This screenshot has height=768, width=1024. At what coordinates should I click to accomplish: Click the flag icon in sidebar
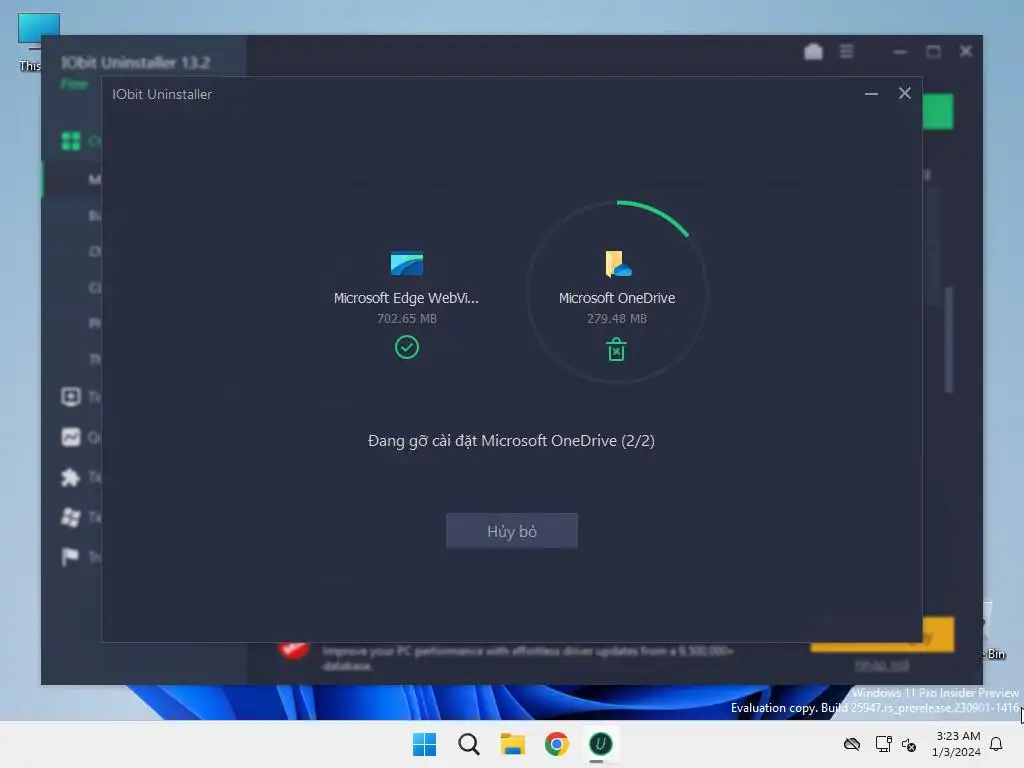[x=70, y=557]
